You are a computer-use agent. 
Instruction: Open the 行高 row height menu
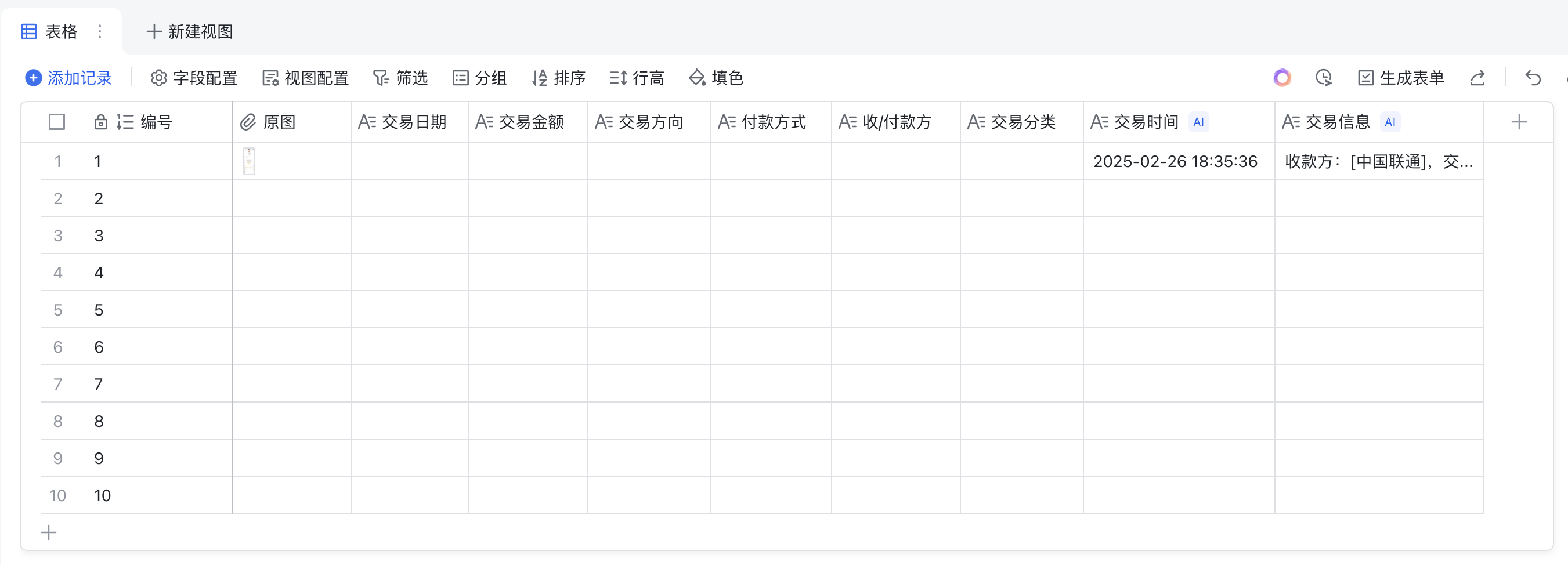[x=637, y=78]
